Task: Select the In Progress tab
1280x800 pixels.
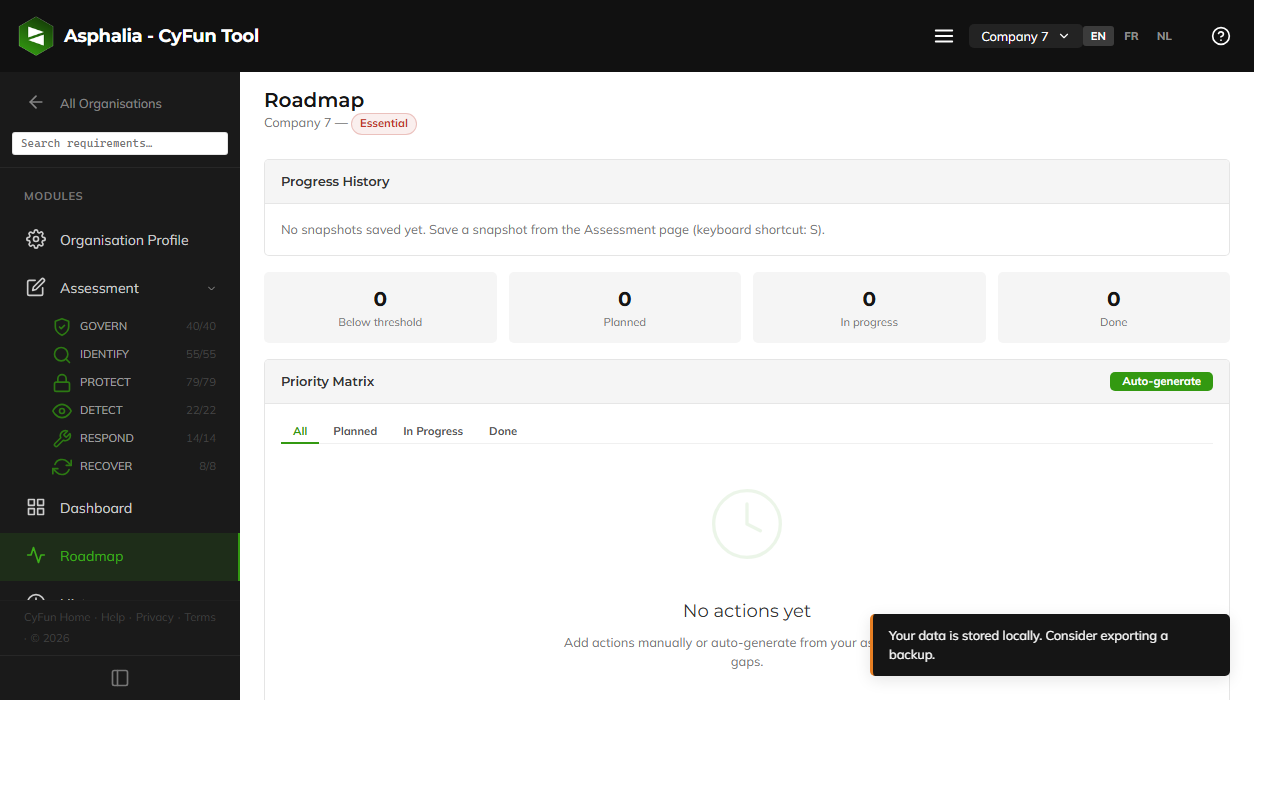Action: click(x=432, y=431)
